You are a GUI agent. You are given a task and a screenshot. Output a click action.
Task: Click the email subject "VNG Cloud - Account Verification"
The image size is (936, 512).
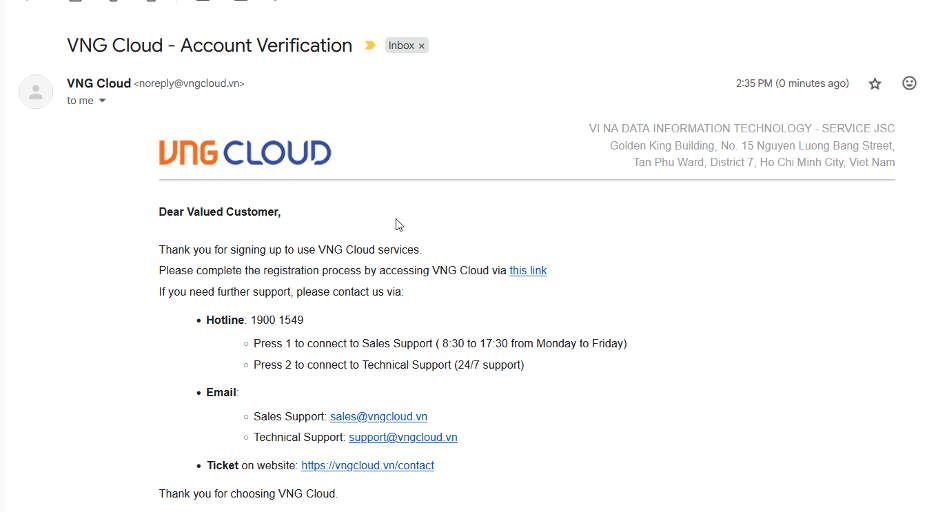(x=209, y=46)
